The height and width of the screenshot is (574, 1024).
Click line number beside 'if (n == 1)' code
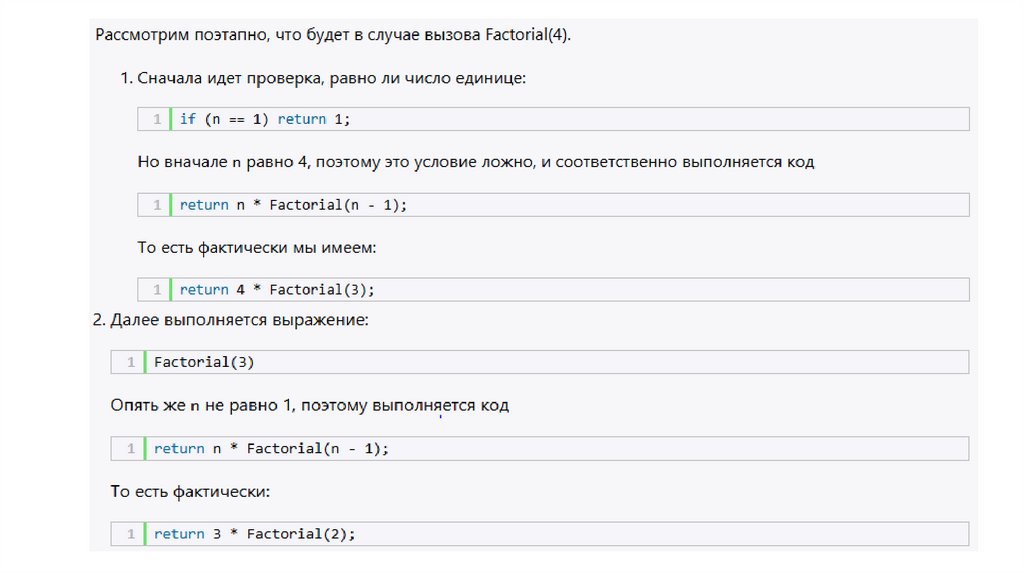pyautogui.click(x=157, y=119)
